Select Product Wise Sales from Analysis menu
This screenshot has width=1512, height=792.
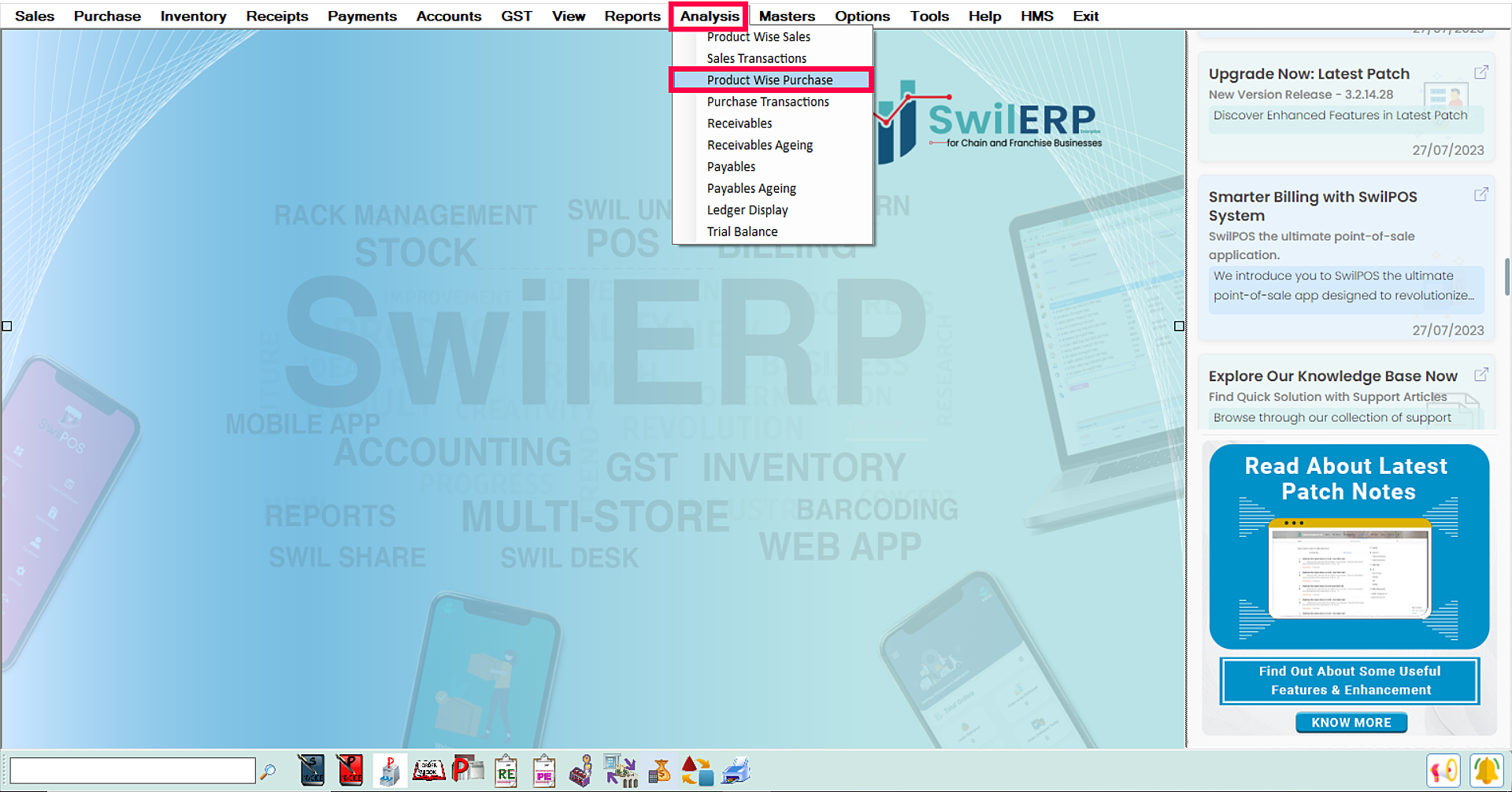tap(773, 37)
